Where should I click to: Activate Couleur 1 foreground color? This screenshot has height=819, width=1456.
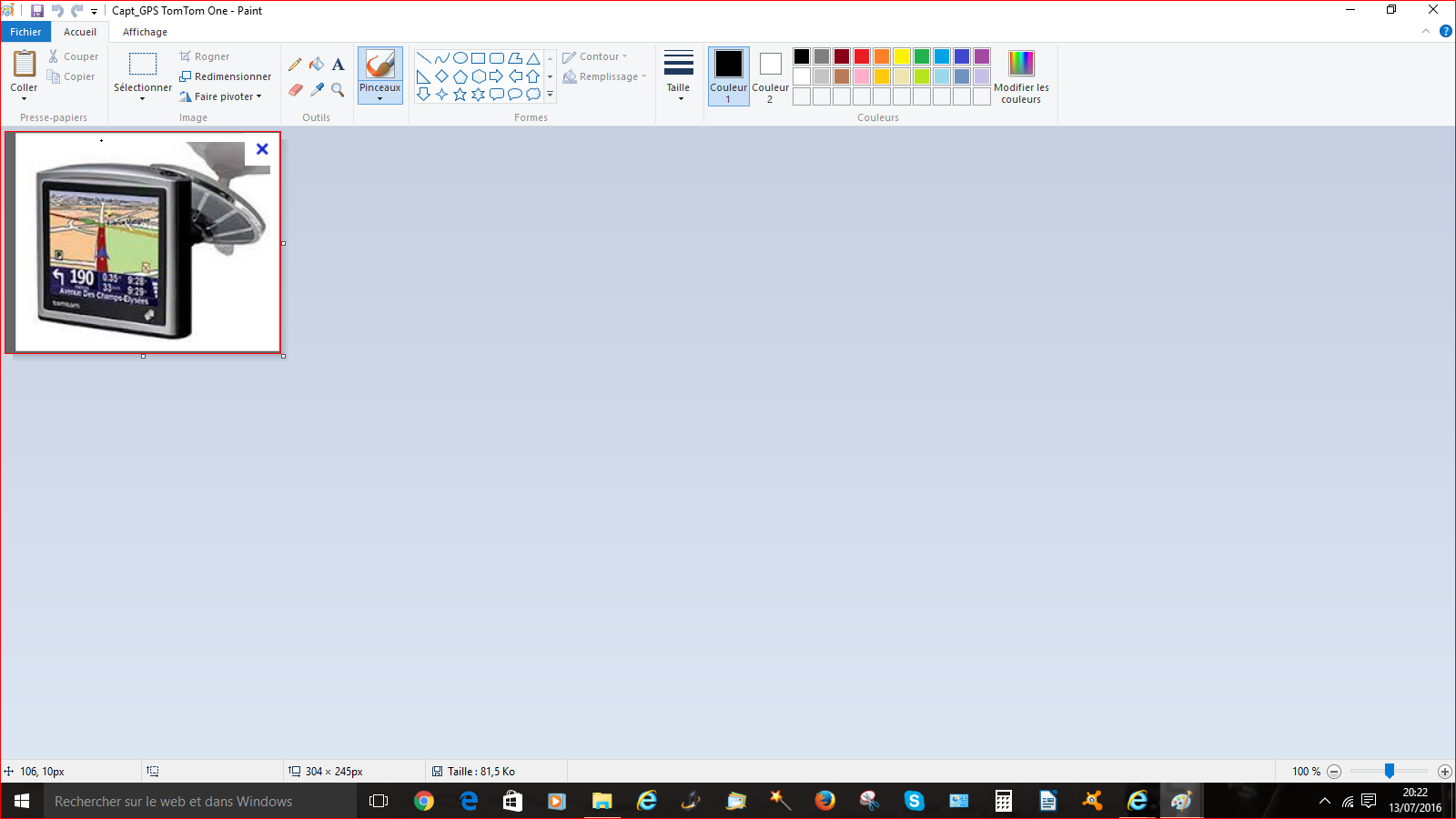coord(729,76)
